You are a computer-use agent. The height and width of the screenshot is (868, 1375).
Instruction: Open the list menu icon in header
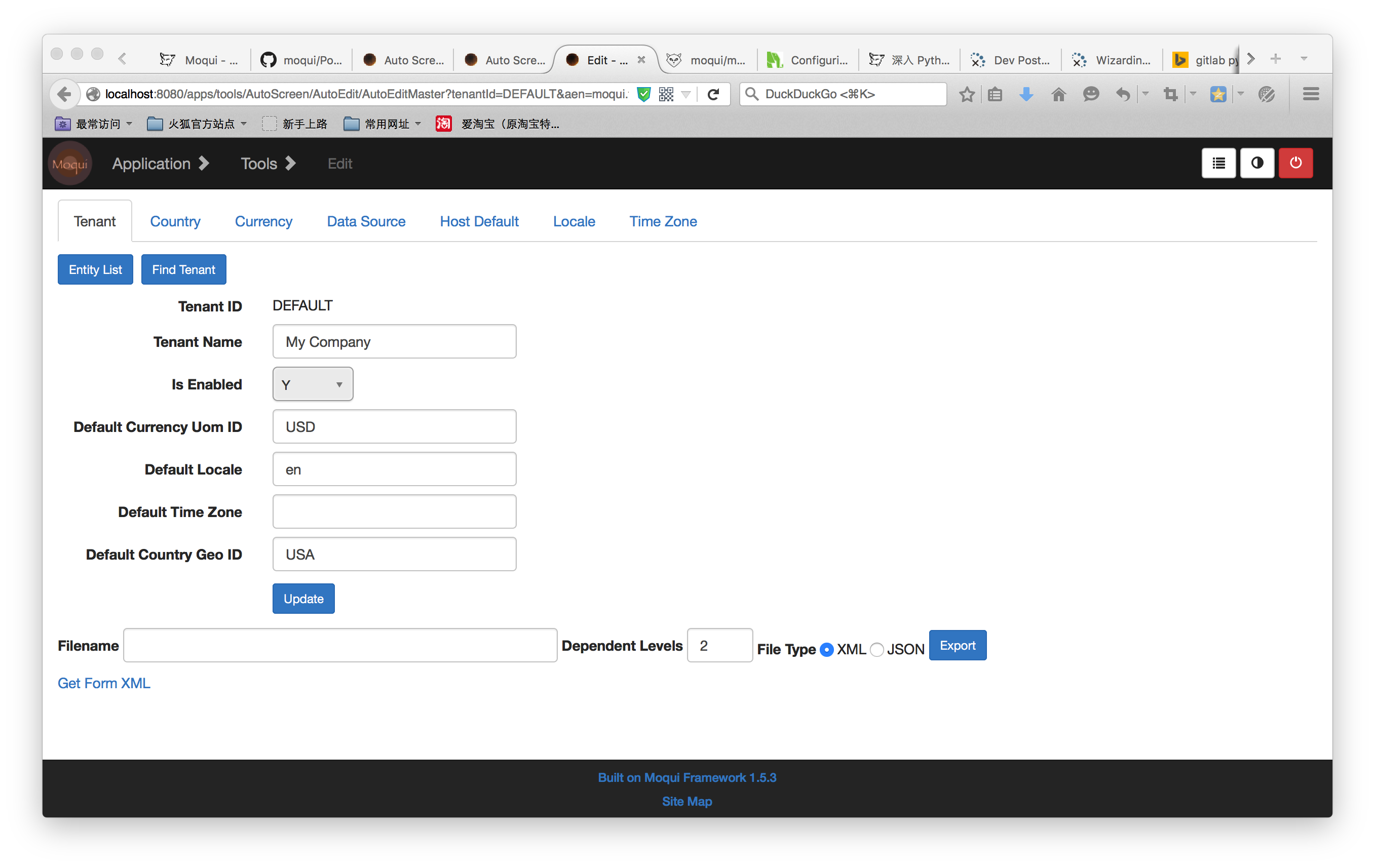coord(1218,163)
